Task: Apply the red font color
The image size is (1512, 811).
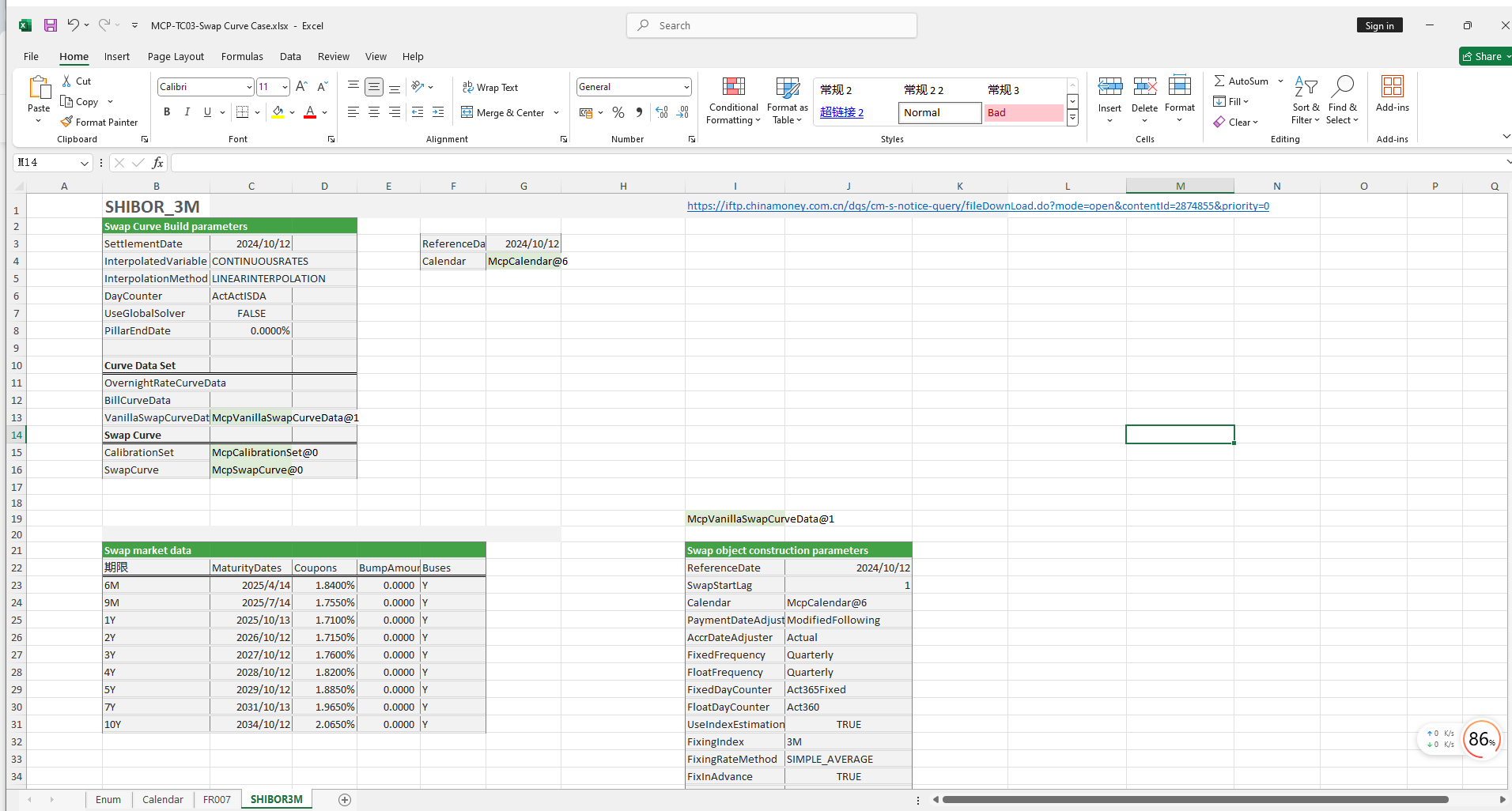Action: (310, 112)
